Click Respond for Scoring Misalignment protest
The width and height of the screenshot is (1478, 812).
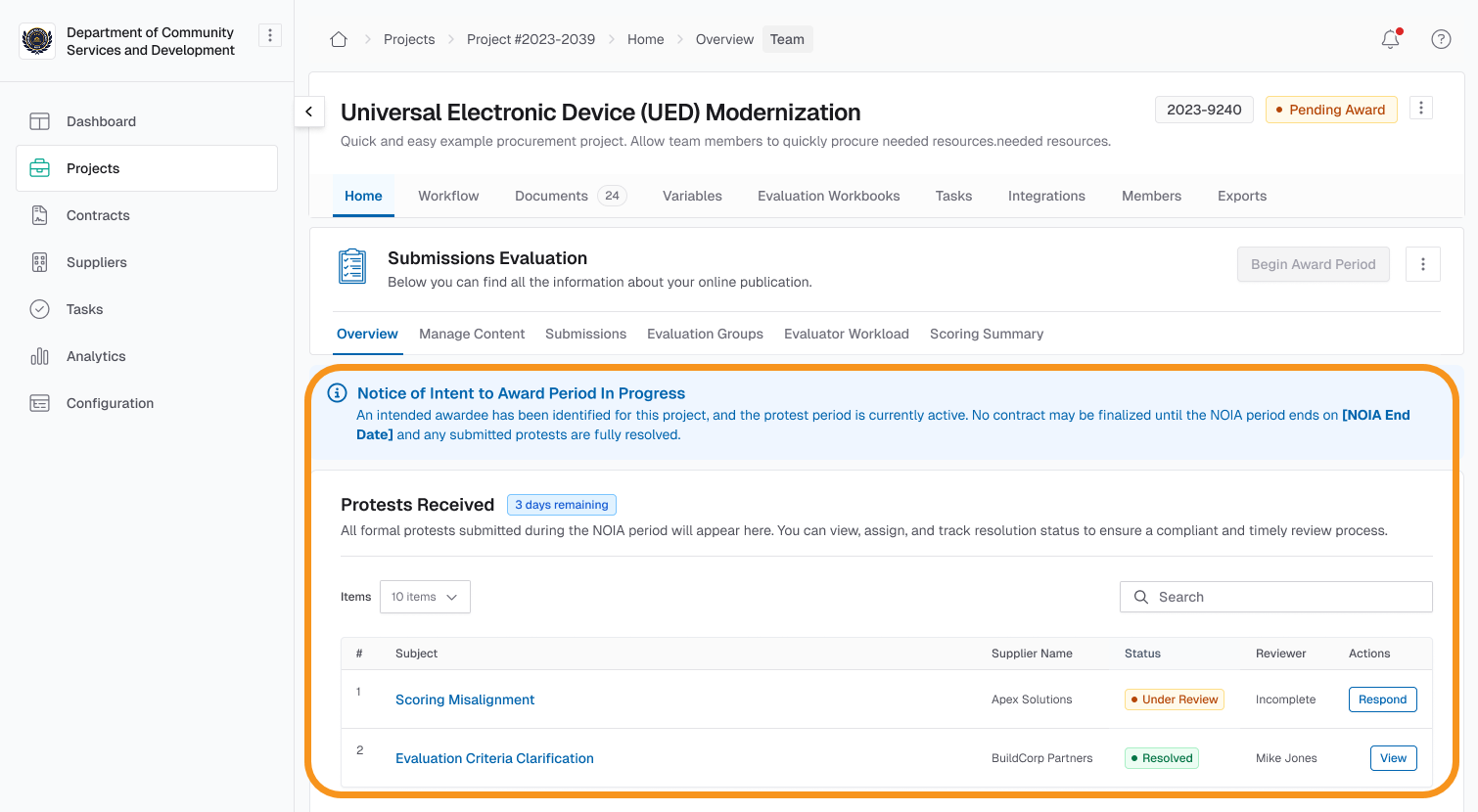click(x=1382, y=699)
